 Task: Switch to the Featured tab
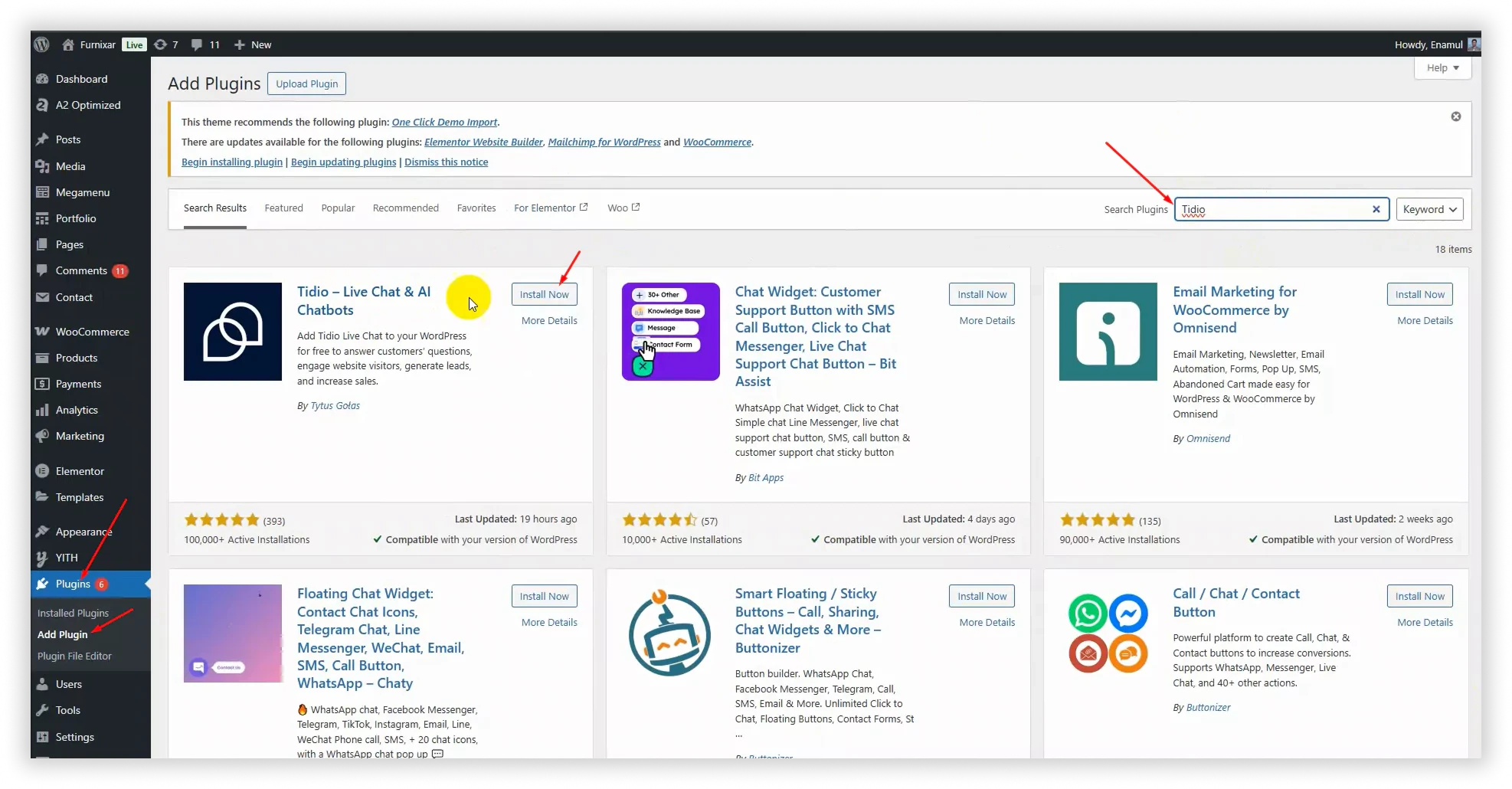click(284, 208)
